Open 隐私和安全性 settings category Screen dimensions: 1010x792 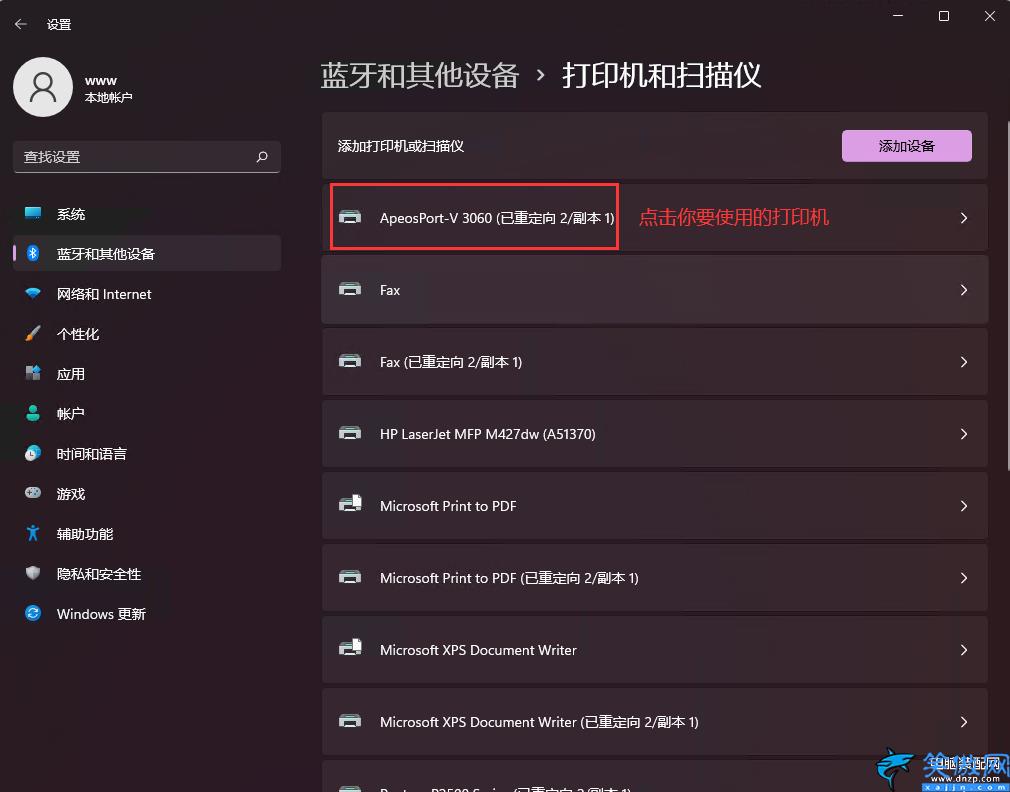[147, 573]
